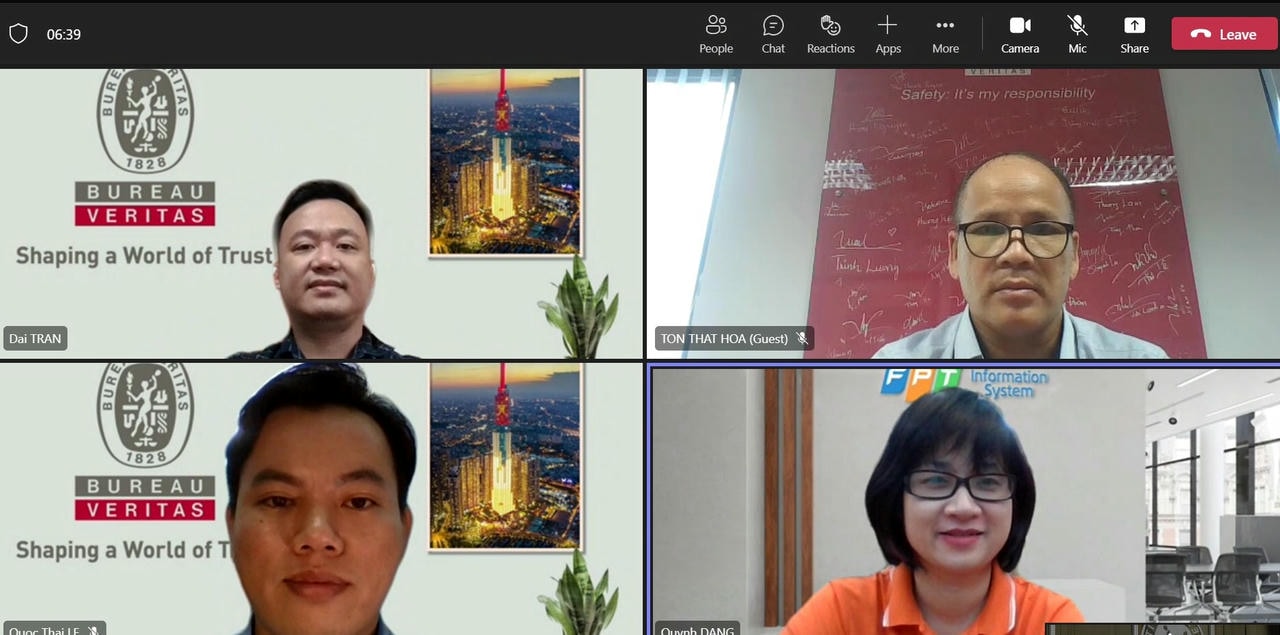Screen dimensions: 1280x635
Task: Select Quoc Thai LE's video tile
Action: [320, 498]
